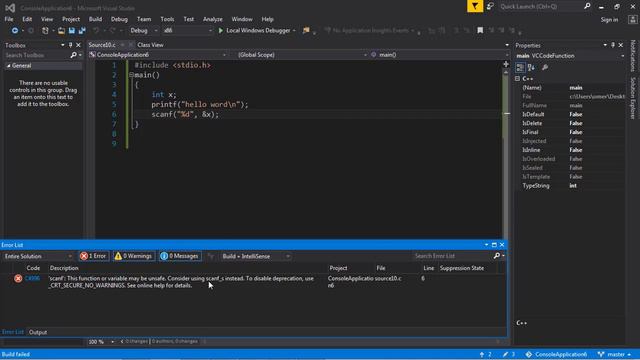Open the Analyze menu
Image resolution: width=640 pixels, height=360 pixels.
[213, 19]
